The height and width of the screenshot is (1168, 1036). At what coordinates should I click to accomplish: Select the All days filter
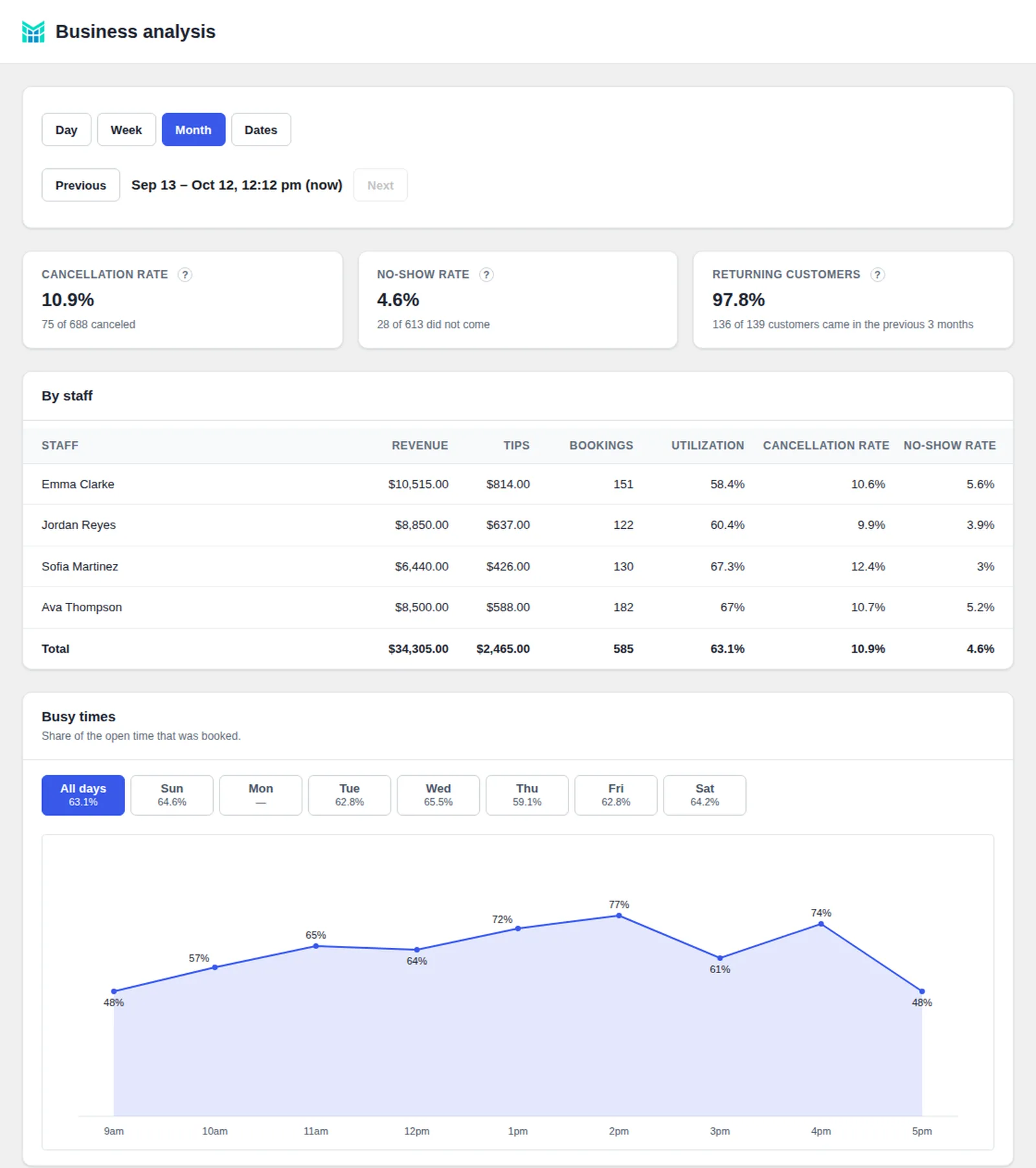[x=83, y=795]
